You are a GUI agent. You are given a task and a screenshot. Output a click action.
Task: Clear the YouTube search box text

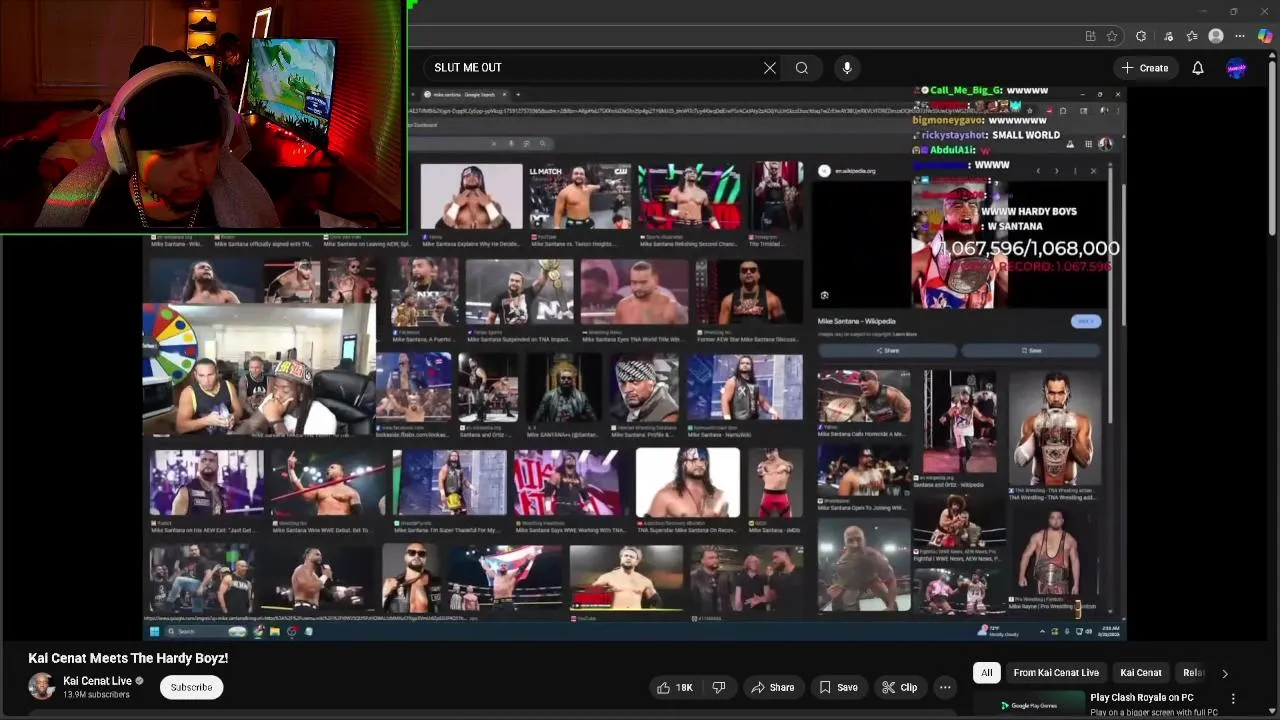pos(770,68)
